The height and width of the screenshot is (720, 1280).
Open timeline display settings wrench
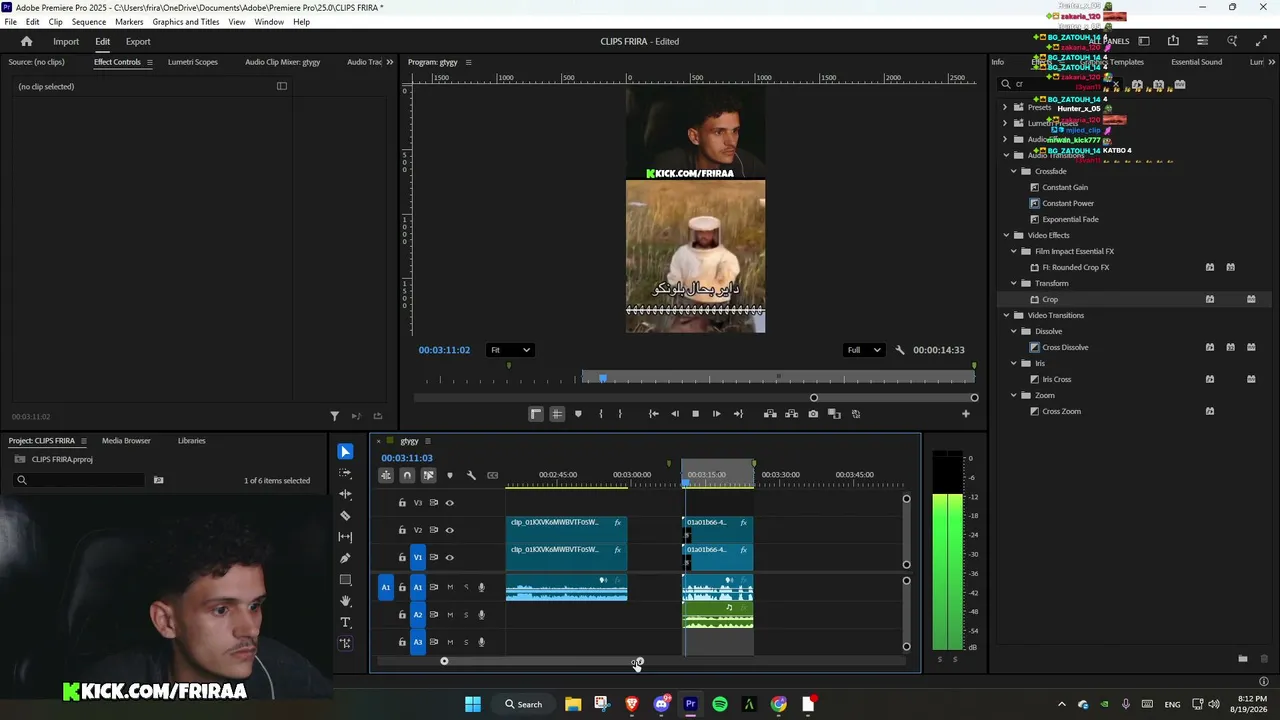coord(471,475)
